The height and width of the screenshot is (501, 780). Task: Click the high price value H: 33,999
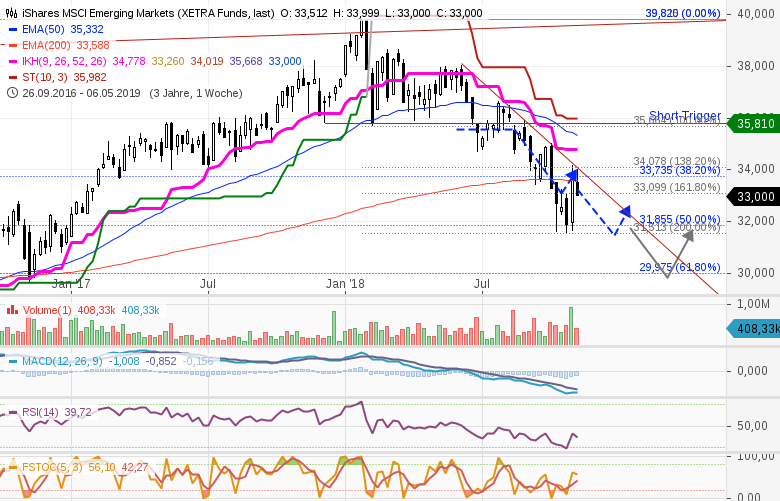[356, 13]
